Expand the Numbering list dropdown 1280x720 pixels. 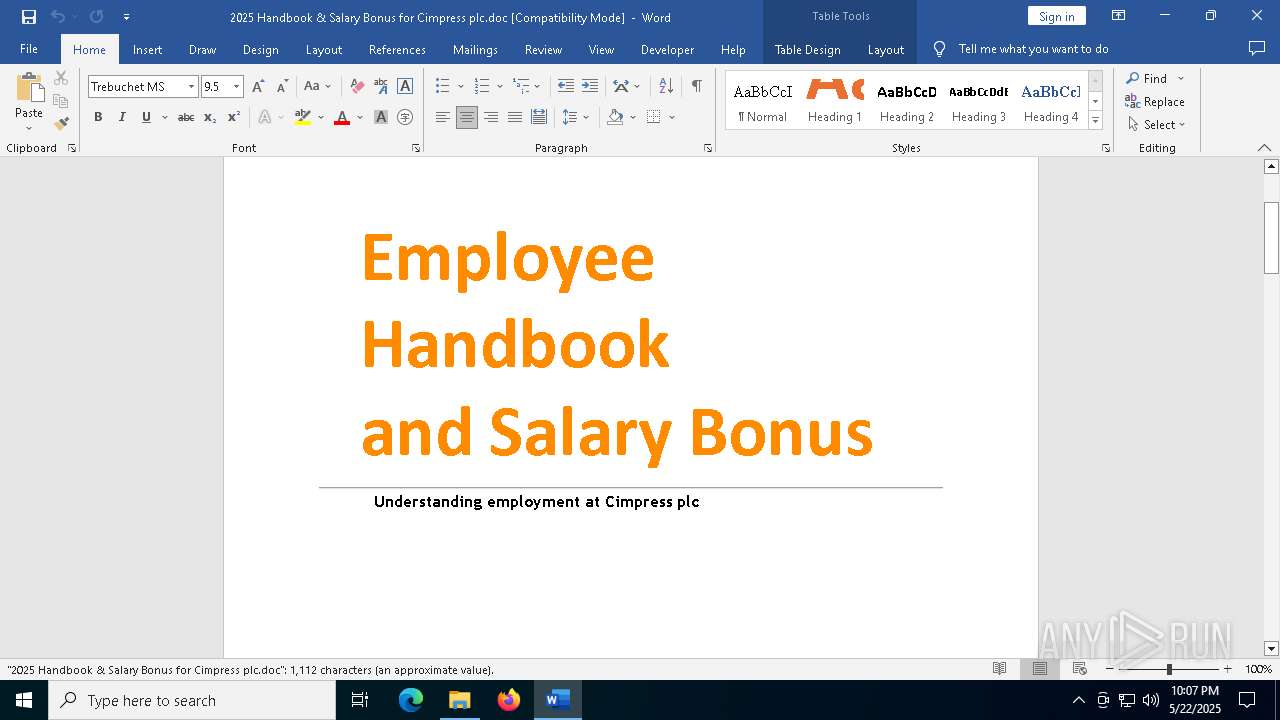pos(499,86)
